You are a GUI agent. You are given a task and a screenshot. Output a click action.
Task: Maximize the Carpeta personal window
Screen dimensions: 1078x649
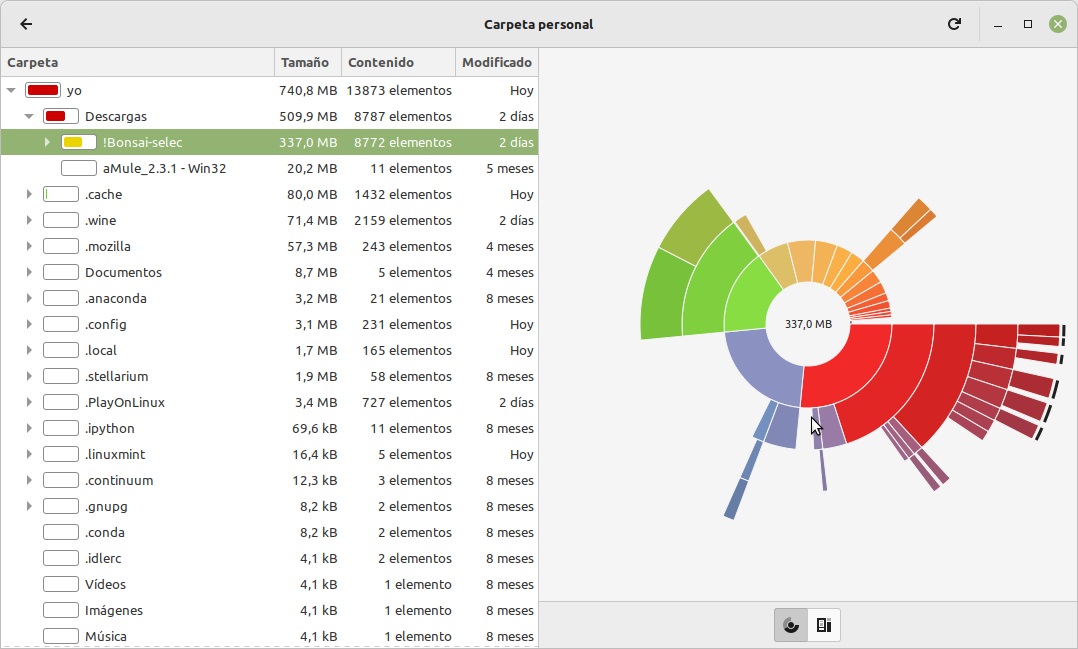tap(1027, 24)
